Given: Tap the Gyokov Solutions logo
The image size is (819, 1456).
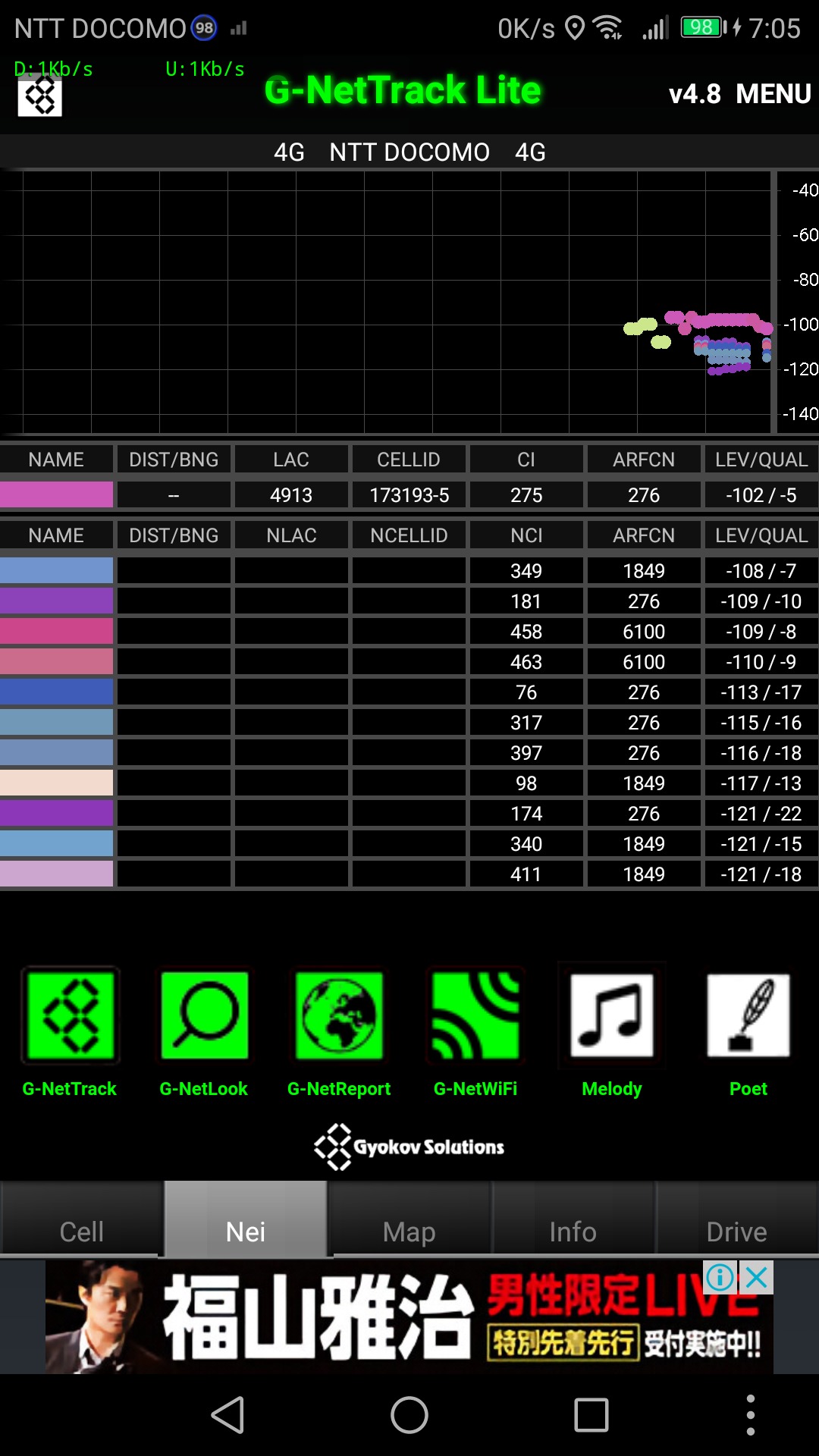Looking at the screenshot, I should pos(409,1147).
